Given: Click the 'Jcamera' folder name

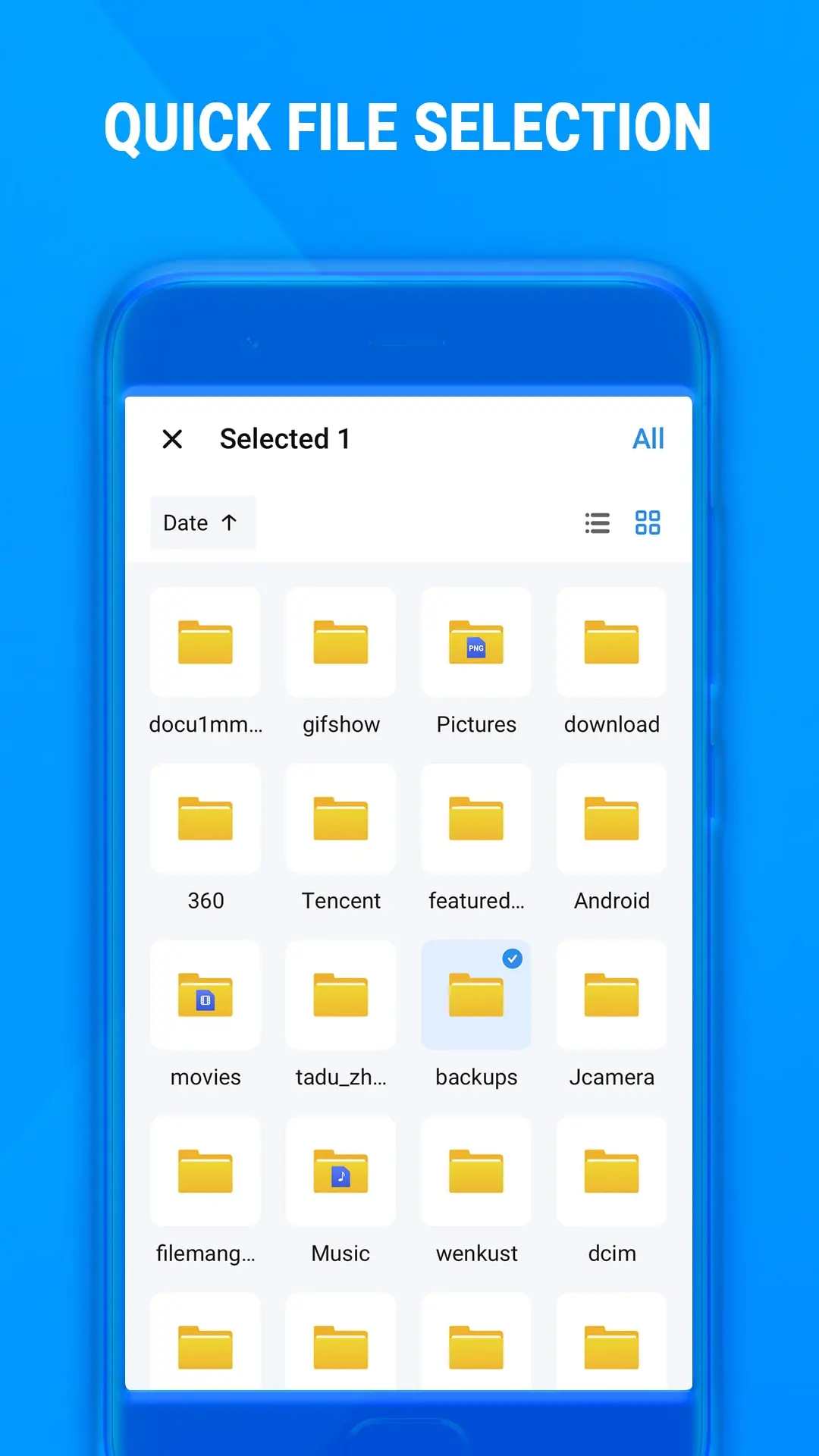Looking at the screenshot, I should [612, 1077].
